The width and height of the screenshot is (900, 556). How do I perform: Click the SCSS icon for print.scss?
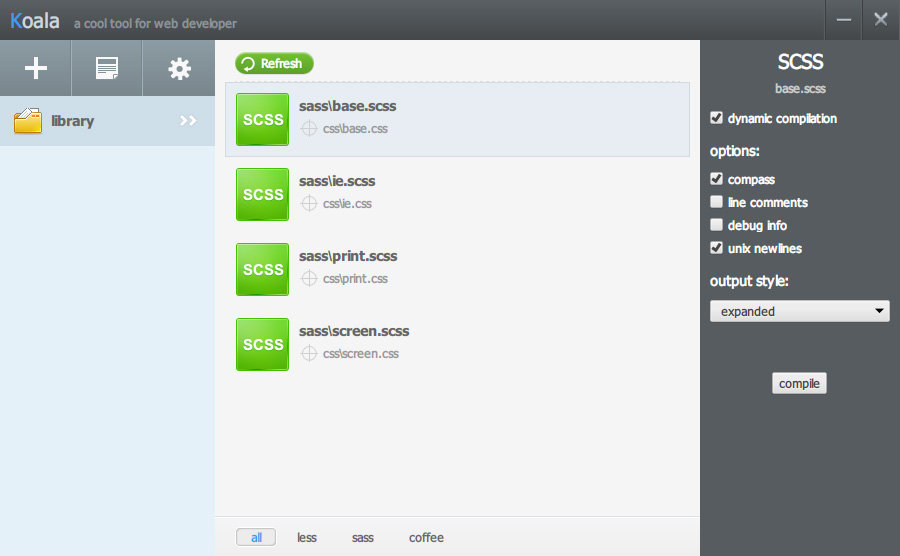262,270
